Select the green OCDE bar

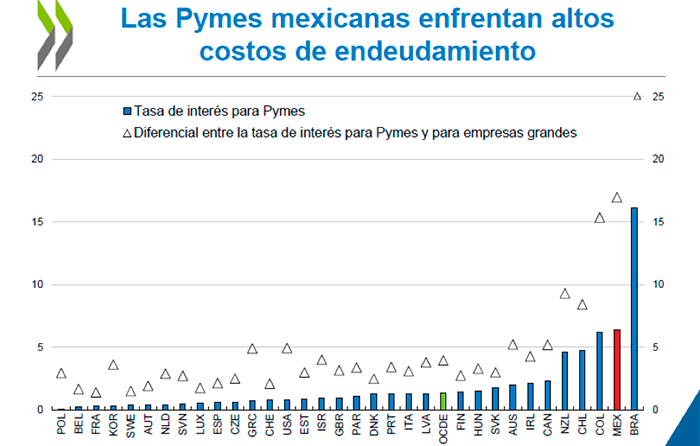[x=443, y=401]
